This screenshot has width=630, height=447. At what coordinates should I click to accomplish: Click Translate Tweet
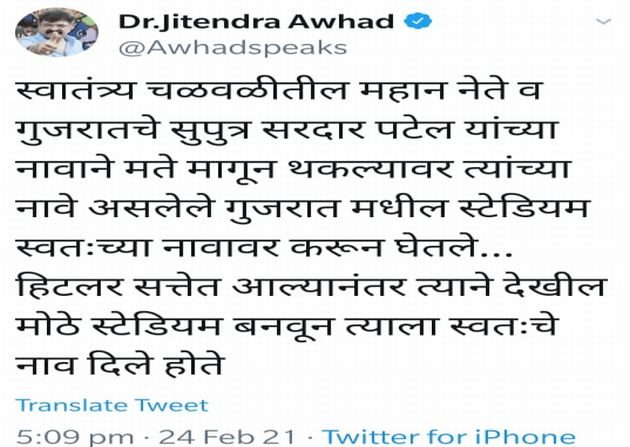[112, 405]
